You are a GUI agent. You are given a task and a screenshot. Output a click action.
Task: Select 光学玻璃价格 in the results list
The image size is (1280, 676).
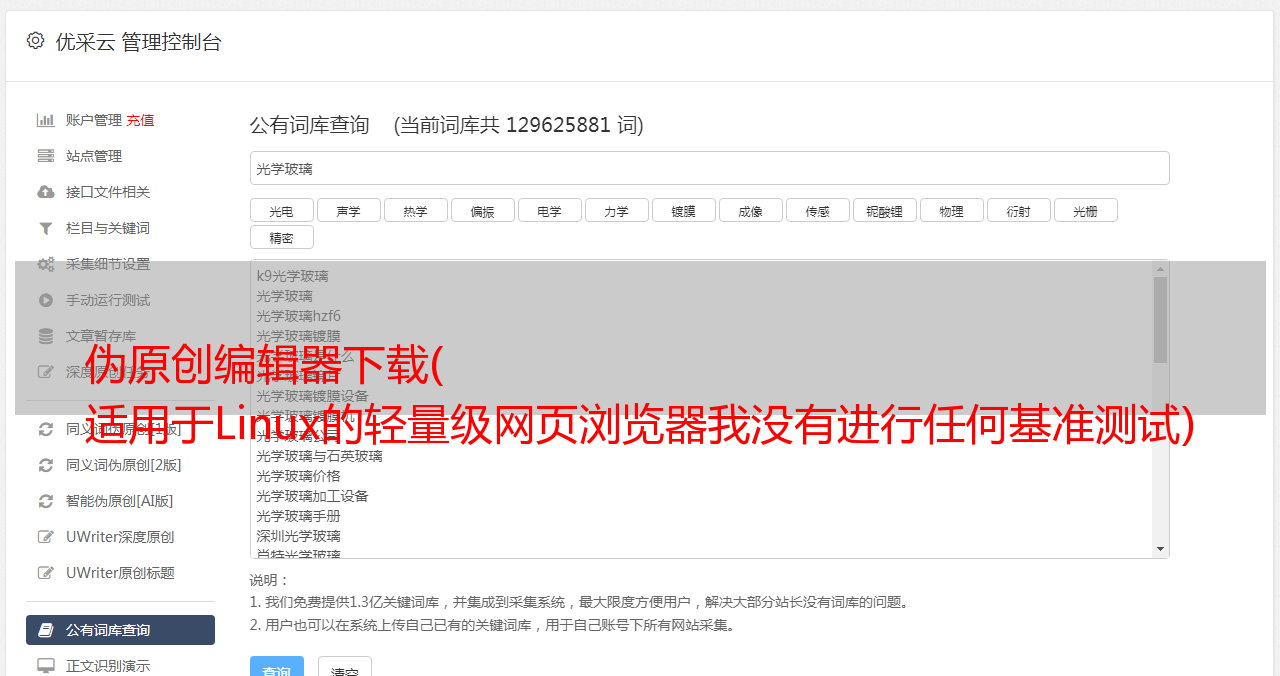tap(298, 476)
